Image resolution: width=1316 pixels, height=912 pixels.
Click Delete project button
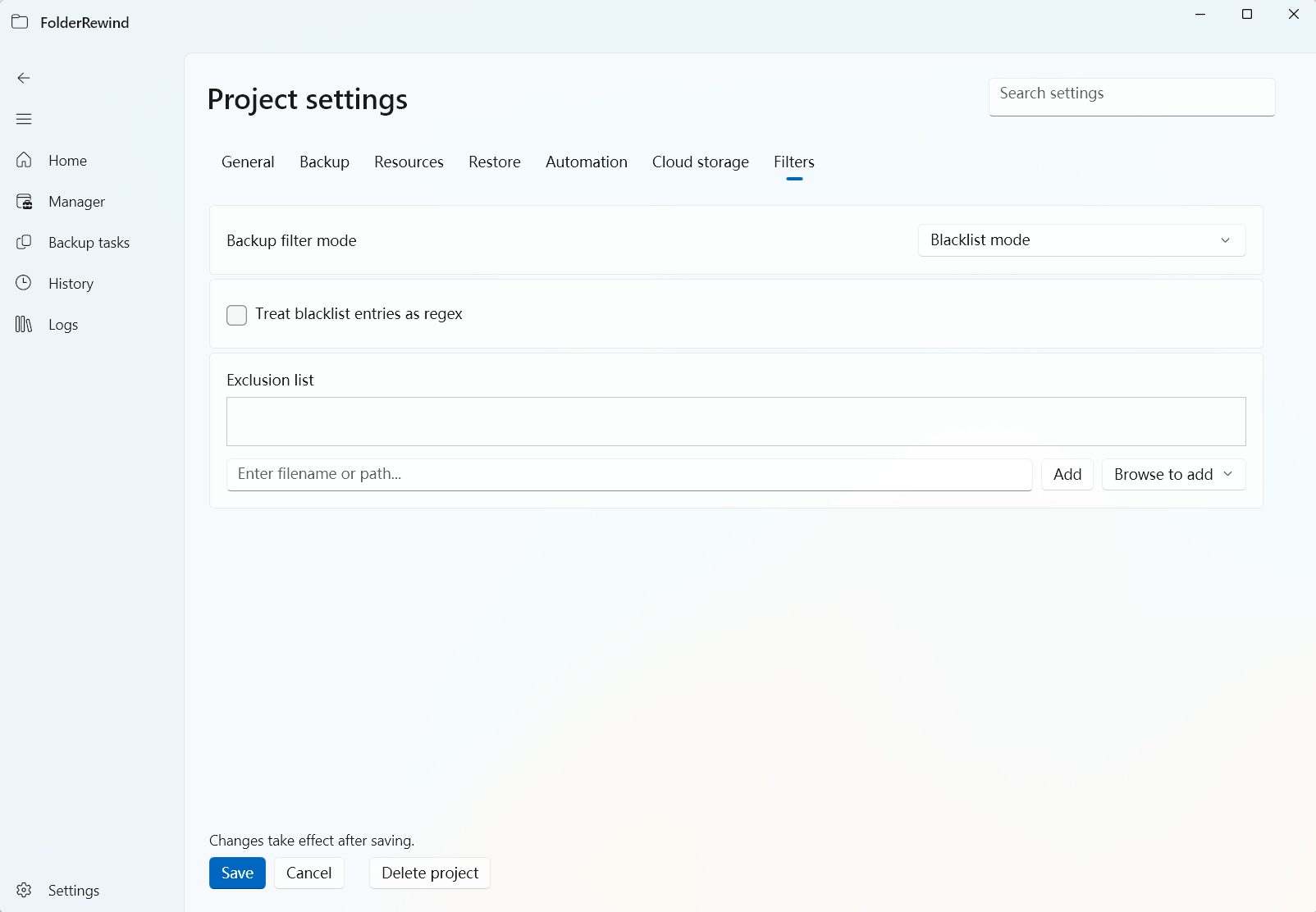(430, 873)
